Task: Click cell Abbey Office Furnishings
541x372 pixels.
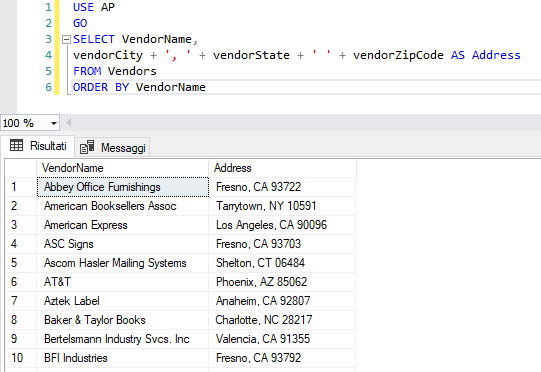Action: point(122,187)
